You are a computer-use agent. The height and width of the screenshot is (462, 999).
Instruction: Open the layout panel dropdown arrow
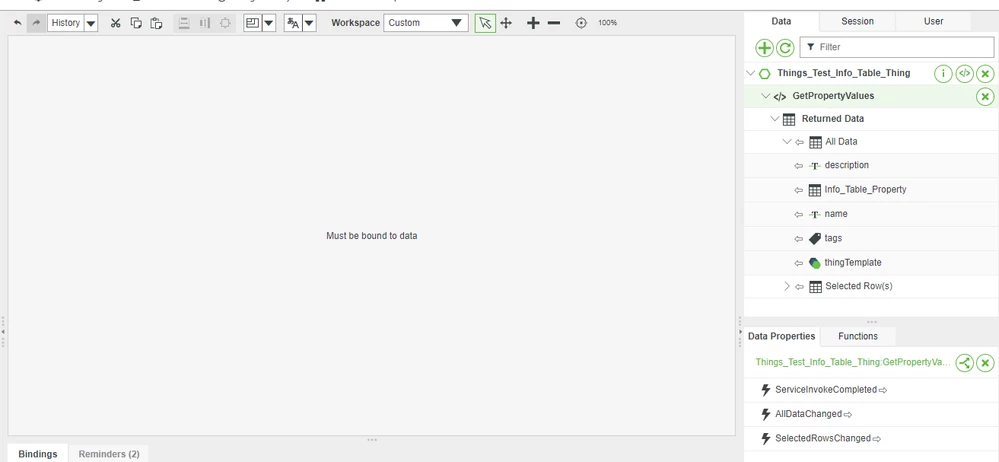tap(269, 23)
